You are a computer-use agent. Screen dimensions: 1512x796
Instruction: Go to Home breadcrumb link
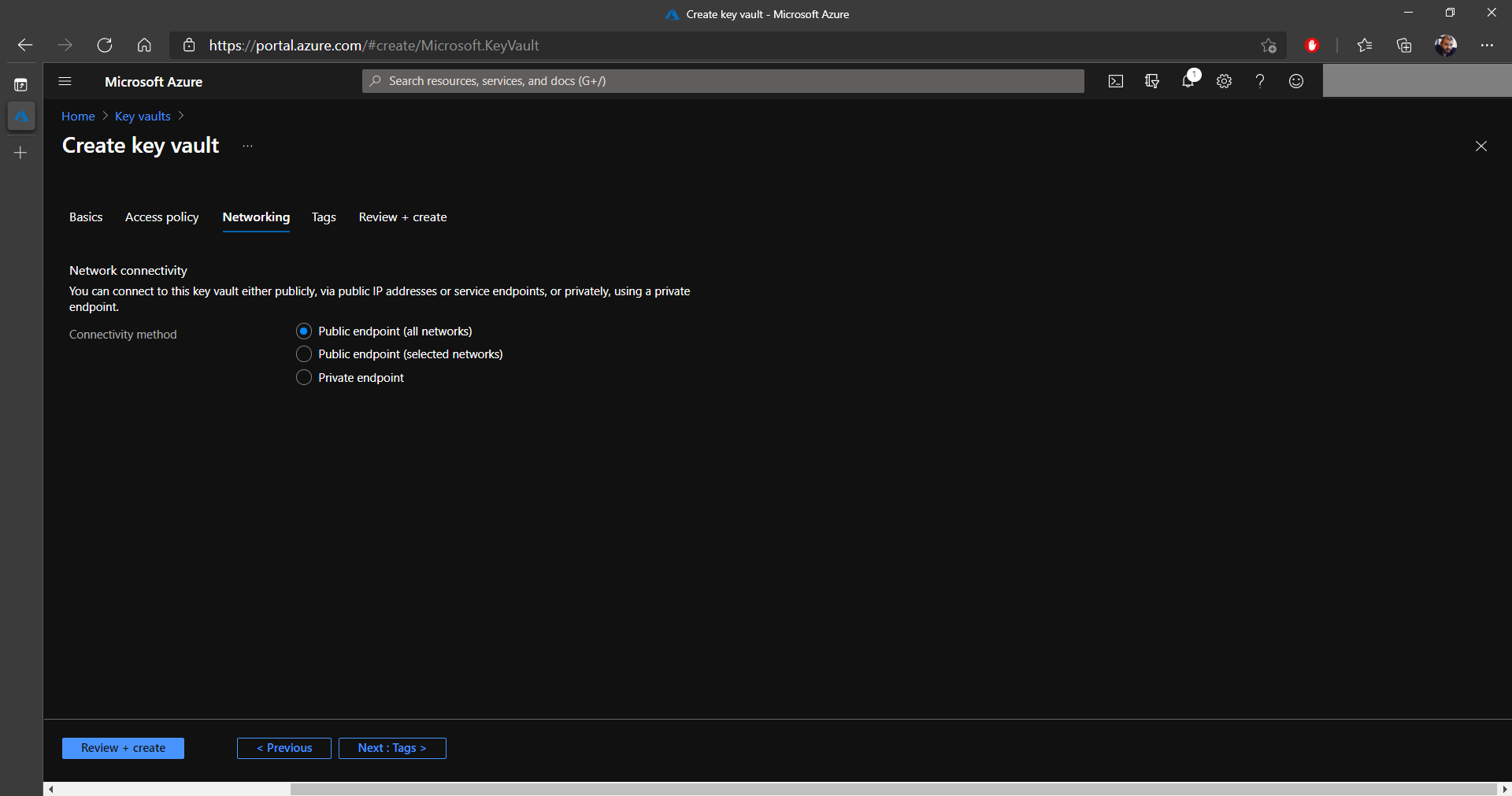78,117
